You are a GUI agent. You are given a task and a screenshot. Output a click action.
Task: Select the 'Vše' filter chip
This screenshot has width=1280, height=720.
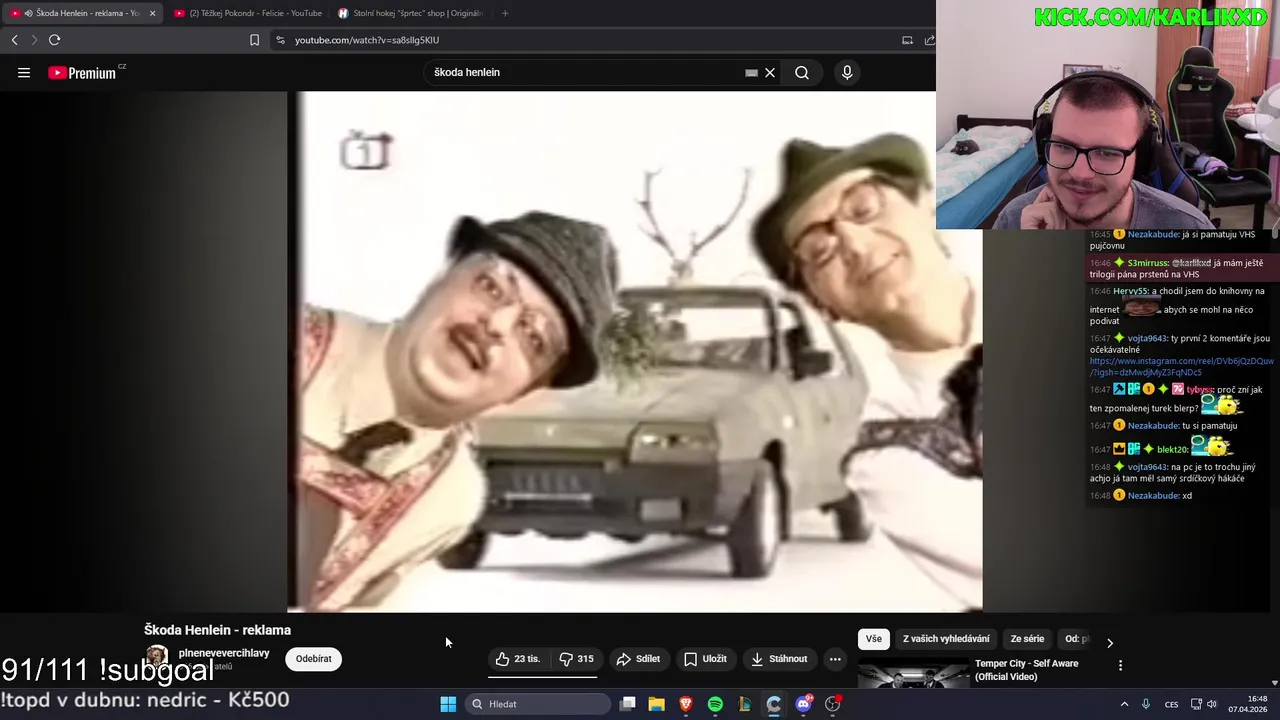tap(874, 639)
